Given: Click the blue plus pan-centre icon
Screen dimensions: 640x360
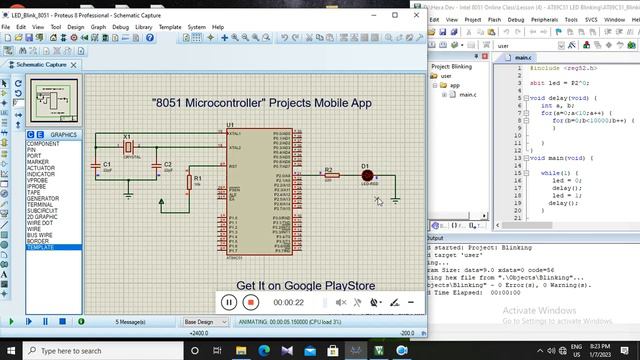Looking at the screenshot, I should click(x=224, y=38).
